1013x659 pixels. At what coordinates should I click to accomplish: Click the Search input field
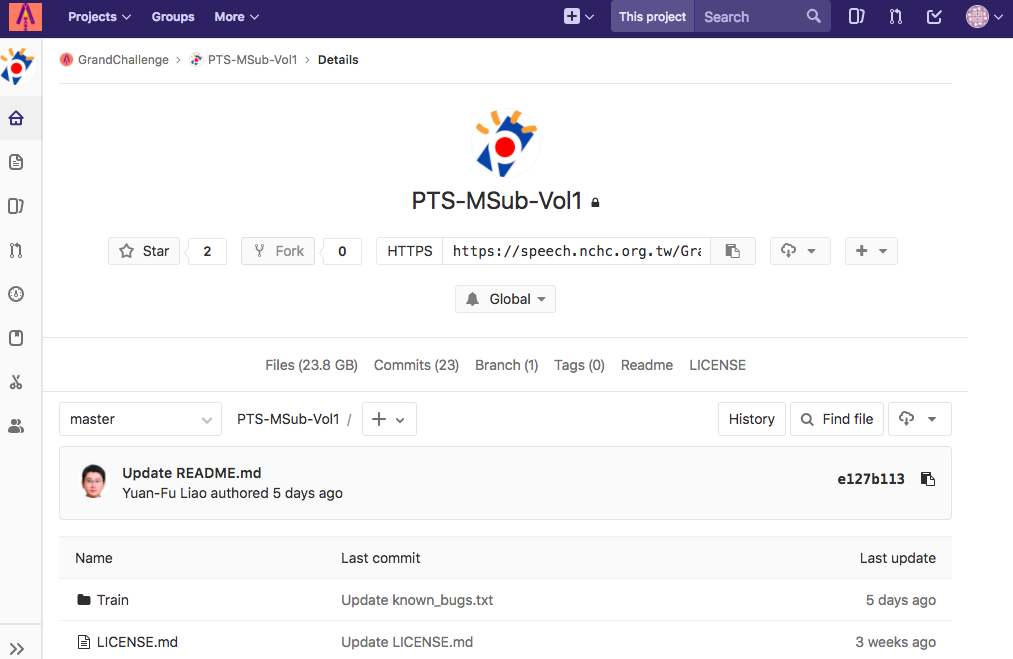pos(751,16)
